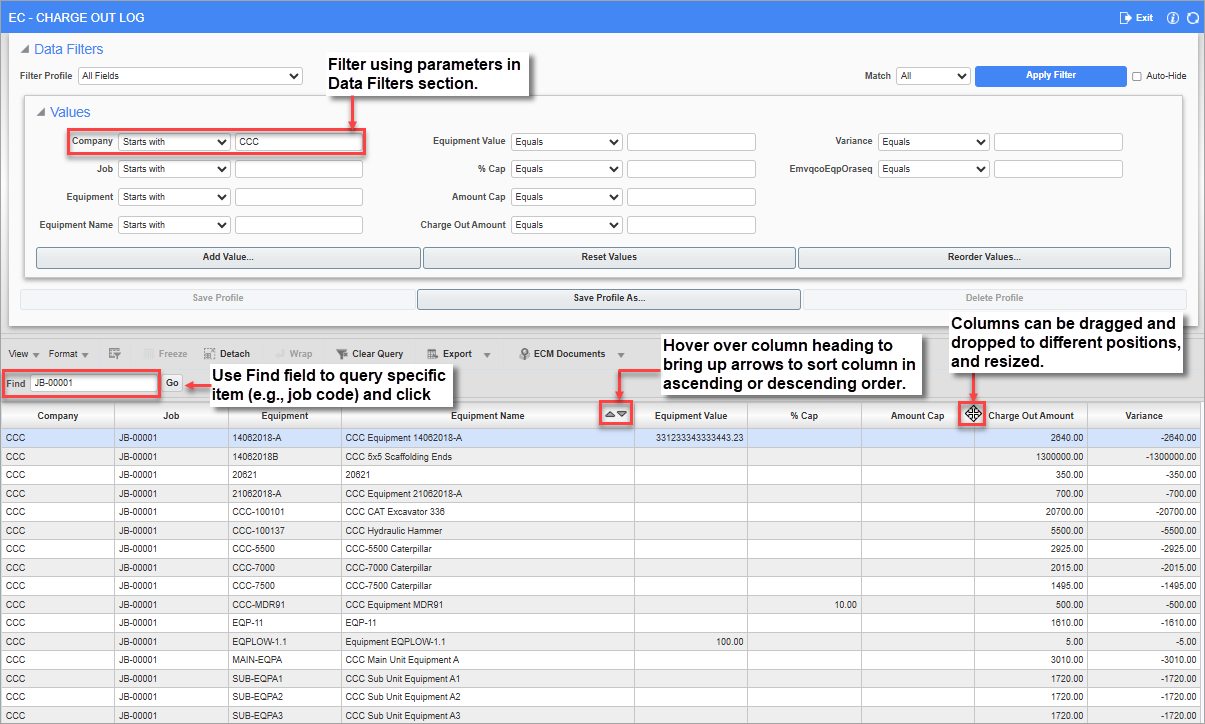Click the Variance filter value field
The height and width of the screenshot is (724, 1205).
[1058, 142]
